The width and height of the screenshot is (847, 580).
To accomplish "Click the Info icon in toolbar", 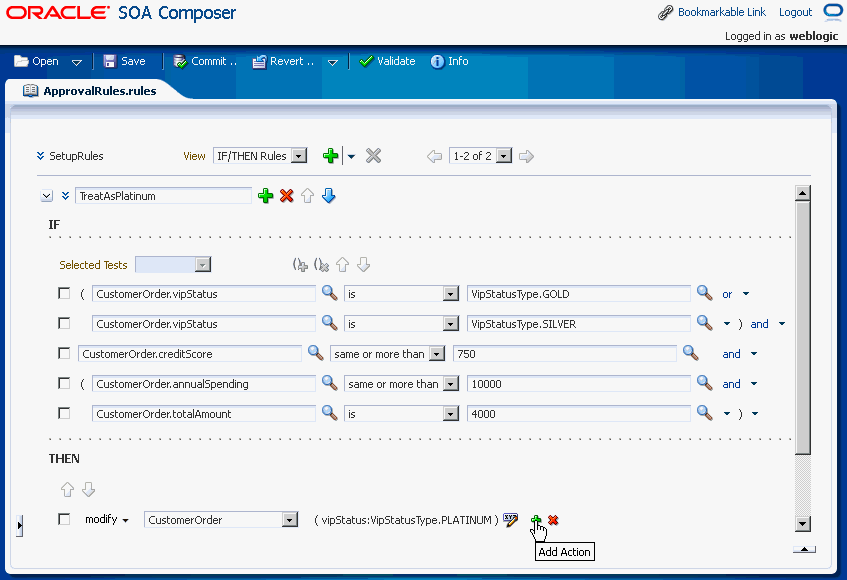I will pyautogui.click(x=449, y=61).
